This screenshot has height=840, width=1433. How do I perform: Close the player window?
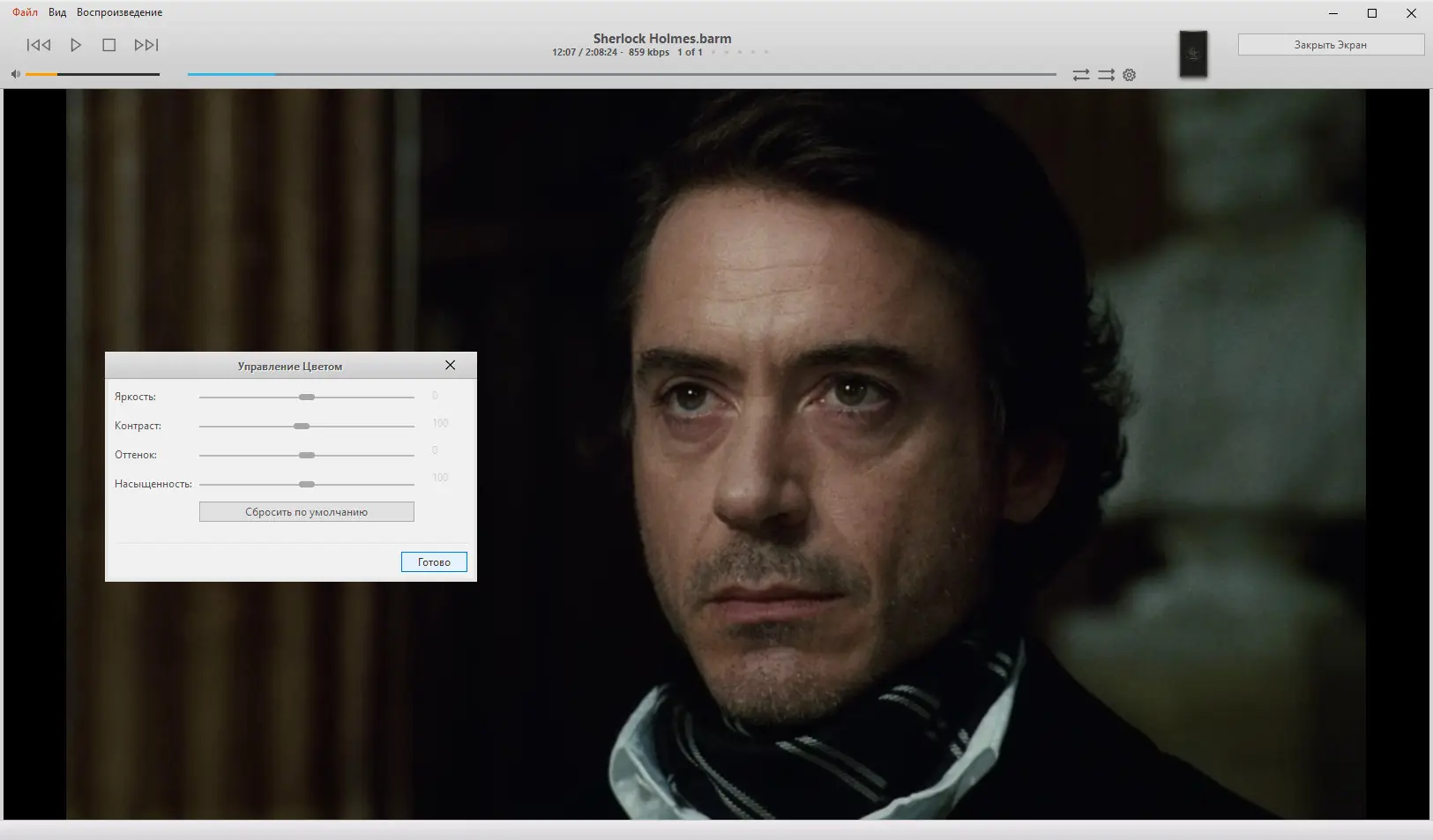1411,13
